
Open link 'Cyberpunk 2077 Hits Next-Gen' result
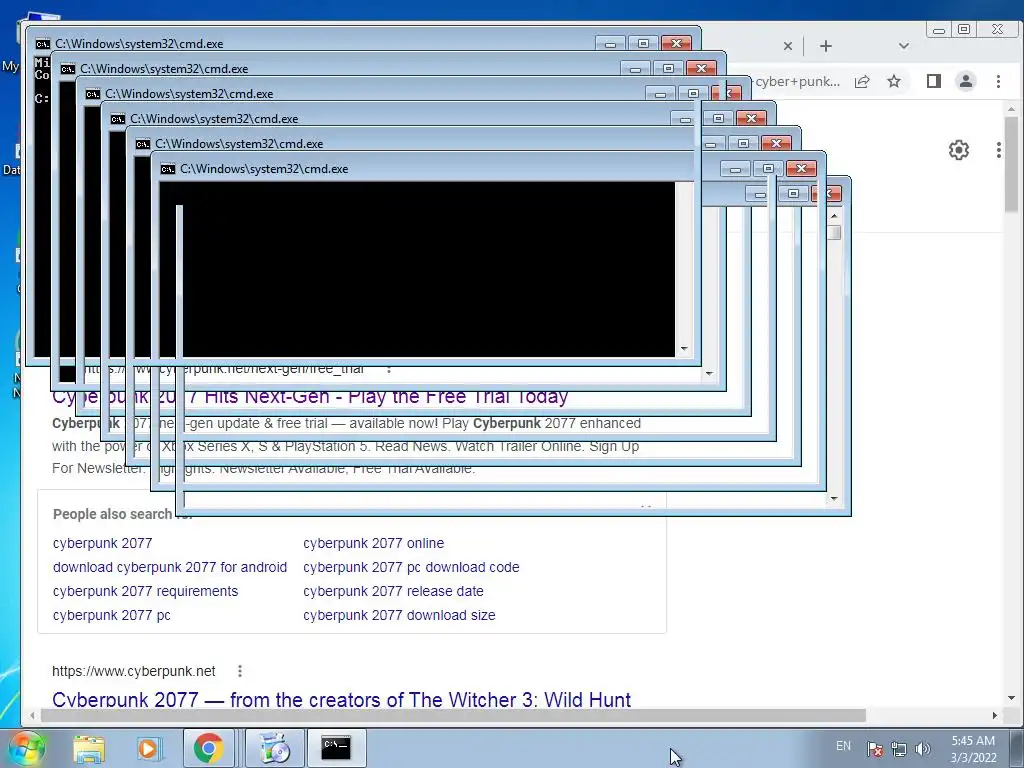coord(310,396)
